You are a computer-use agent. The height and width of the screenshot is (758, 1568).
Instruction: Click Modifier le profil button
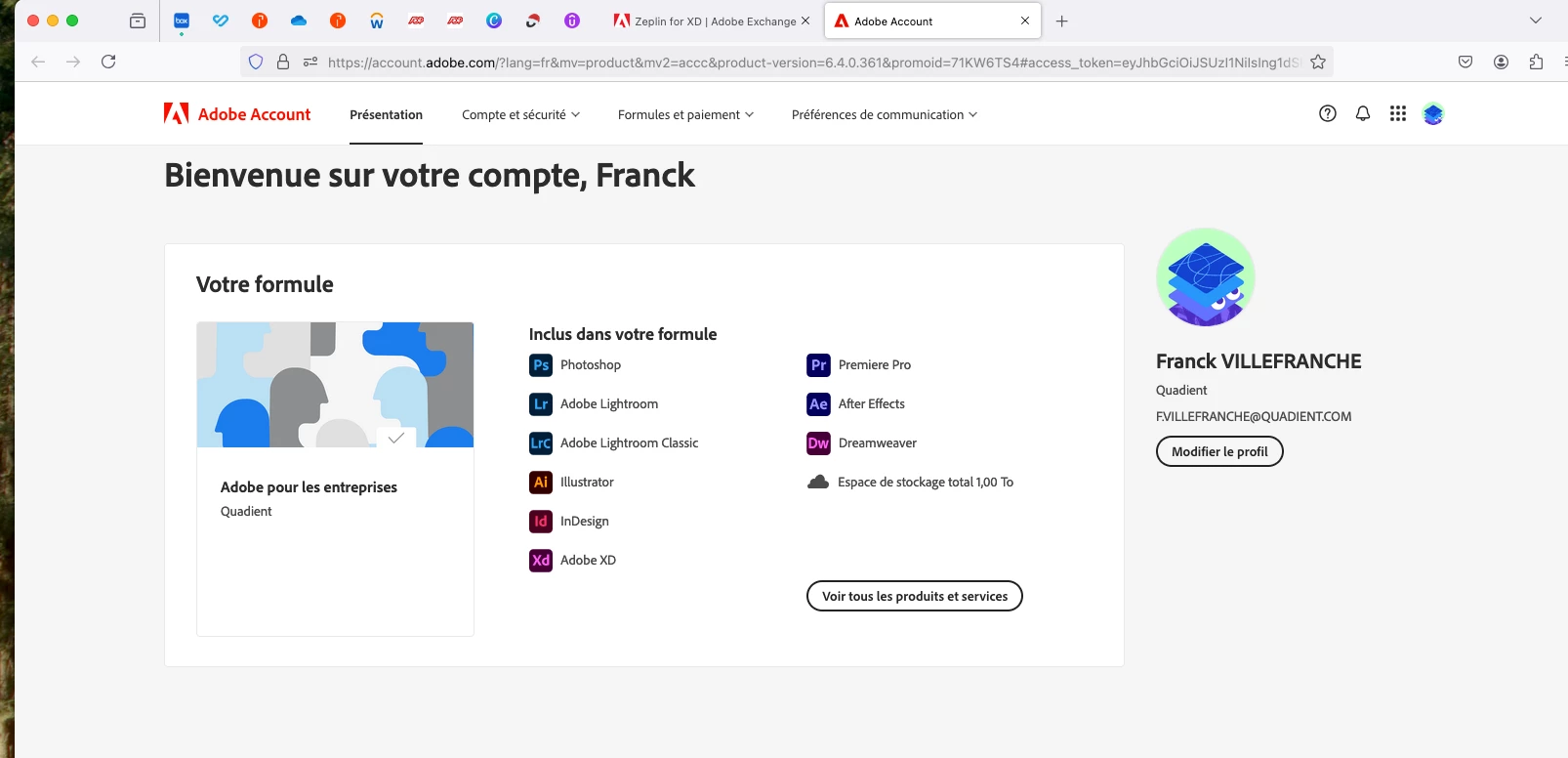(1219, 451)
